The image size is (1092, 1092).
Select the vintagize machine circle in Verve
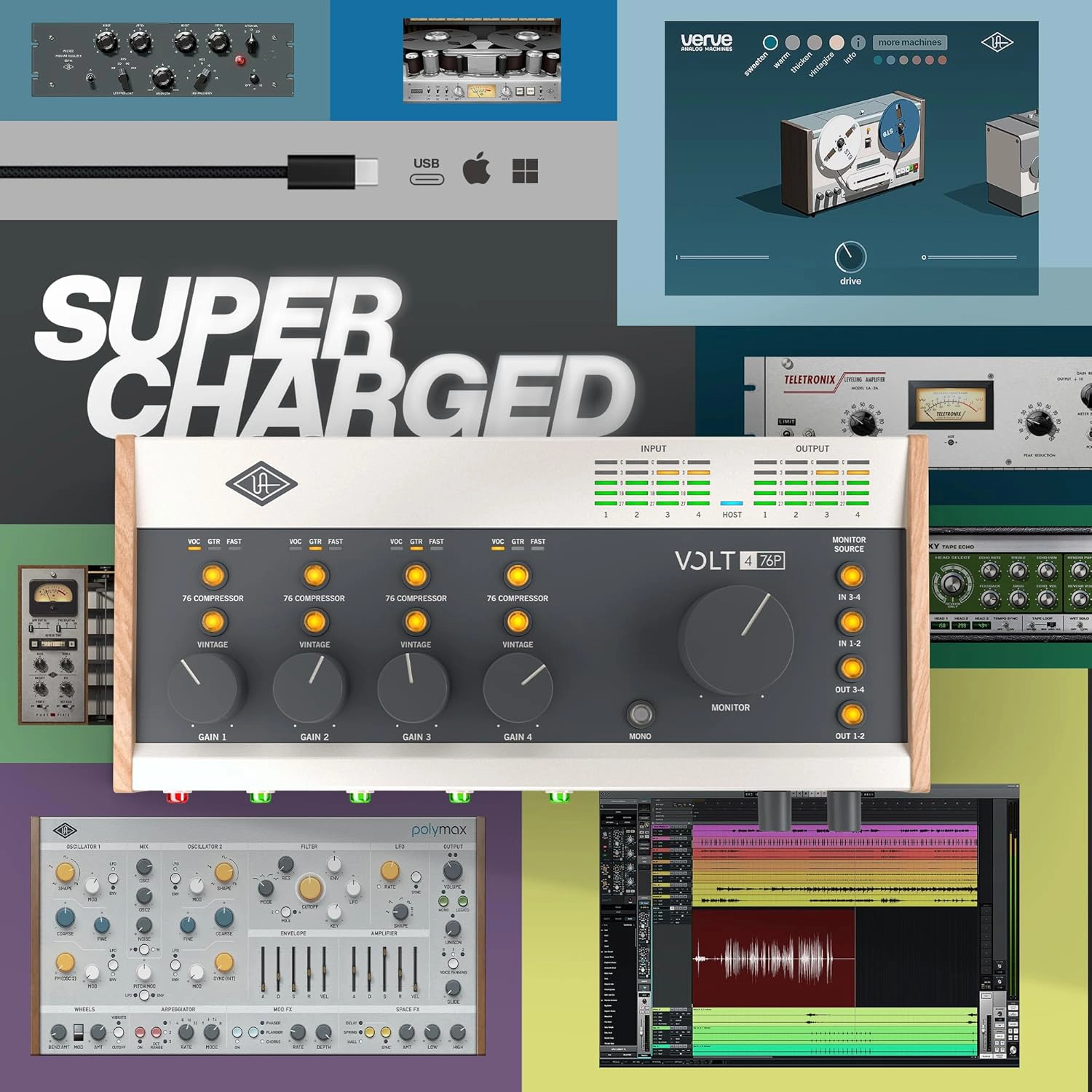tap(836, 42)
